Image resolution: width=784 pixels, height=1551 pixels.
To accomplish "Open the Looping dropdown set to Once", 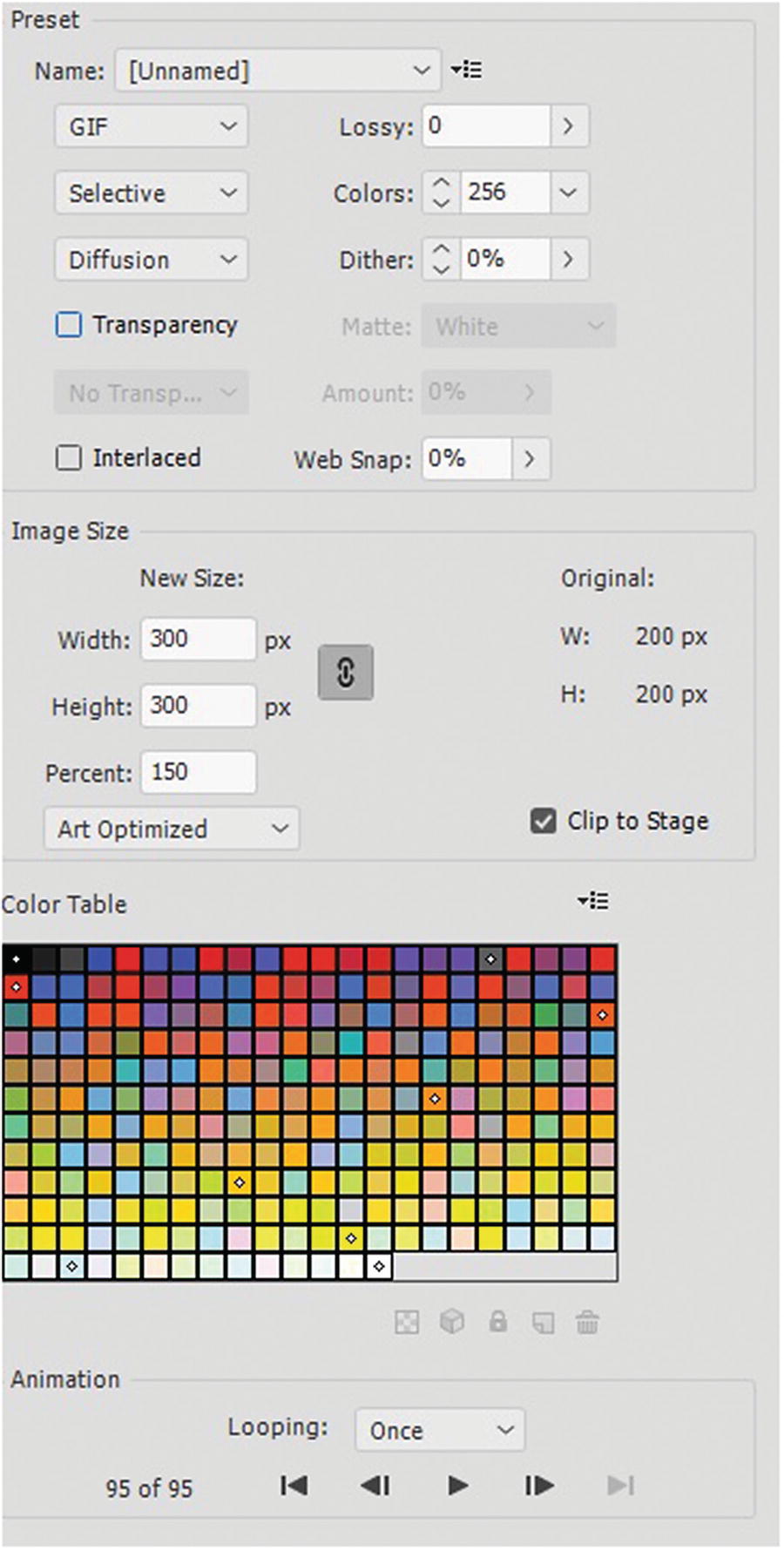I will 440,1430.
